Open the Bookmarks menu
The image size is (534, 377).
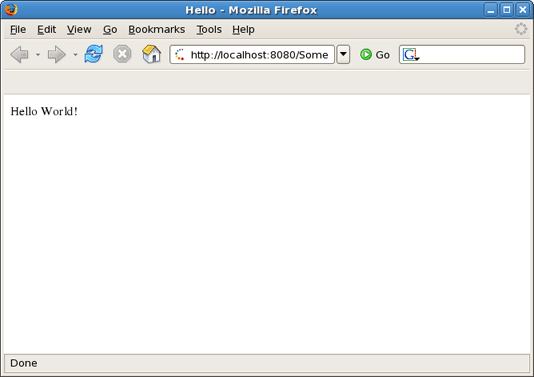pyautogui.click(x=157, y=30)
